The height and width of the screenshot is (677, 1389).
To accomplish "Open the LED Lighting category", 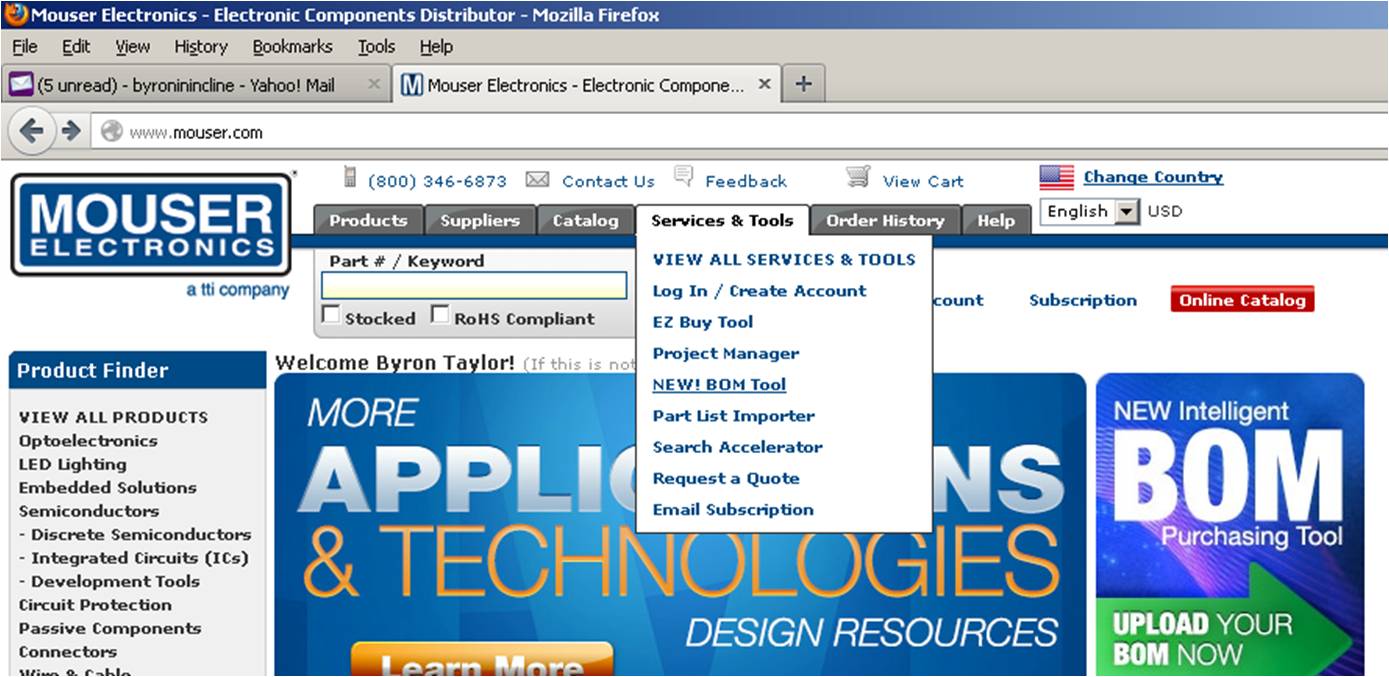I will 72,464.
